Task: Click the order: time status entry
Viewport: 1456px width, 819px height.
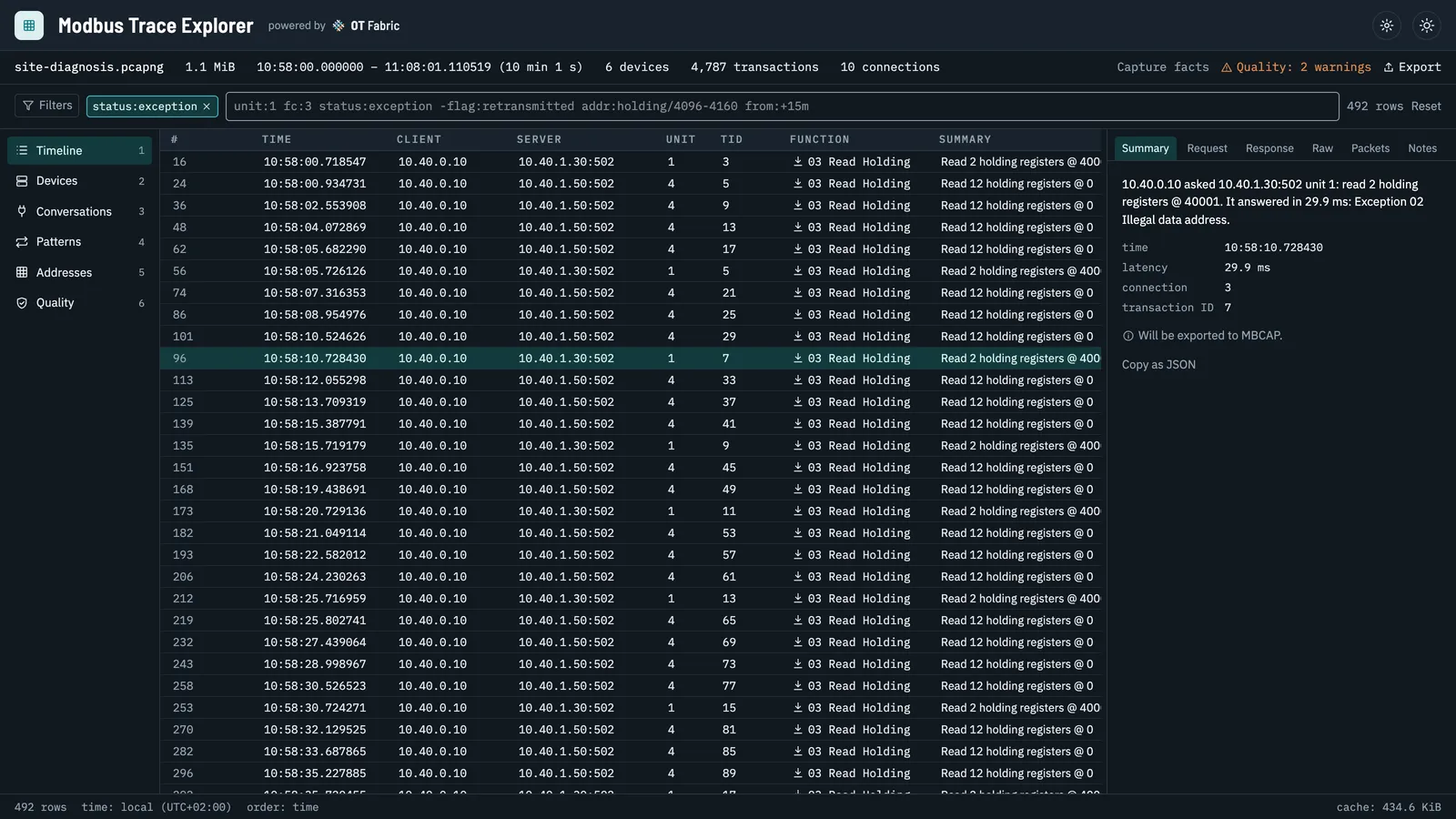Action: point(282,807)
